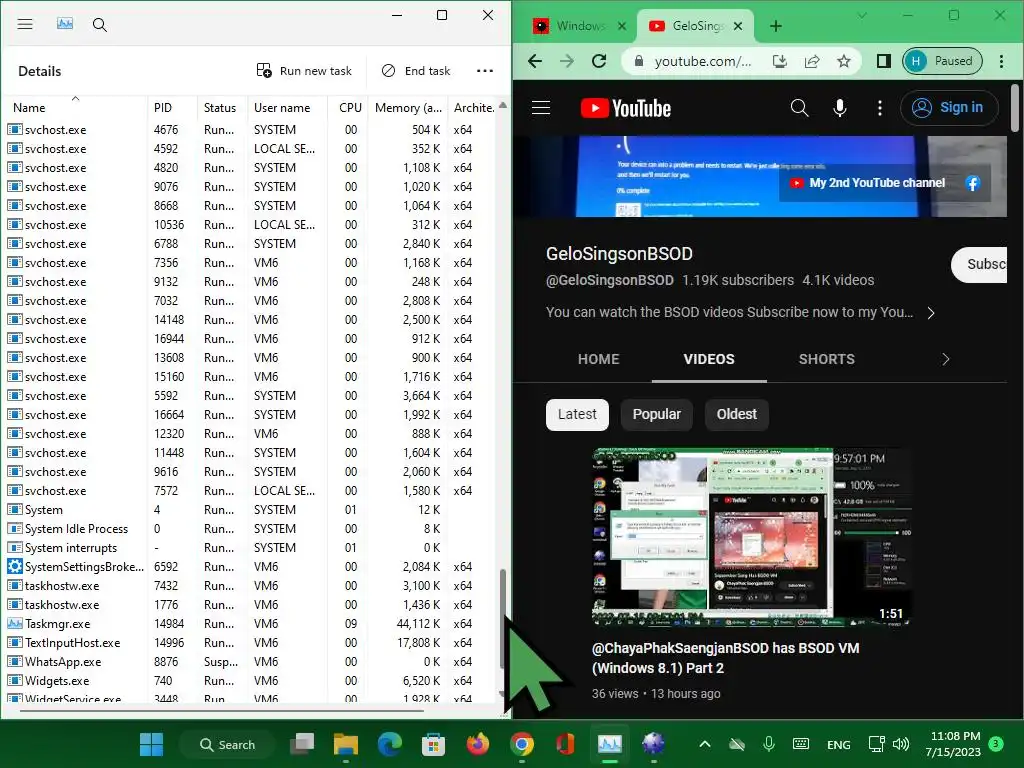The image size is (1024, 768).
Task: Sort by Architecture column header
Action: (474, 108)
